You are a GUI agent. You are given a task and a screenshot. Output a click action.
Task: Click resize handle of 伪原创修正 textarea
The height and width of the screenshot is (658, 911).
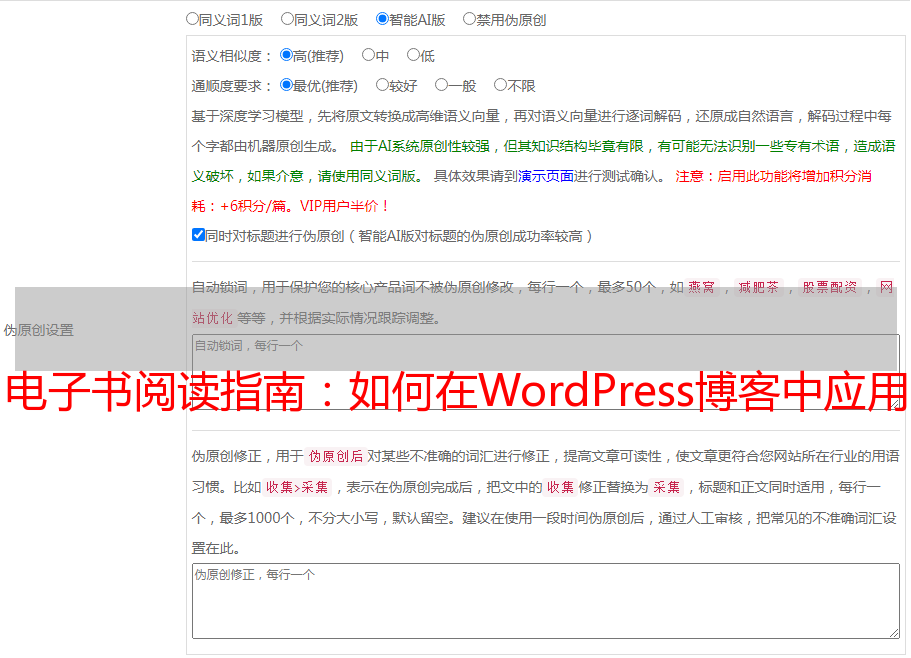(x=894, y=634)
